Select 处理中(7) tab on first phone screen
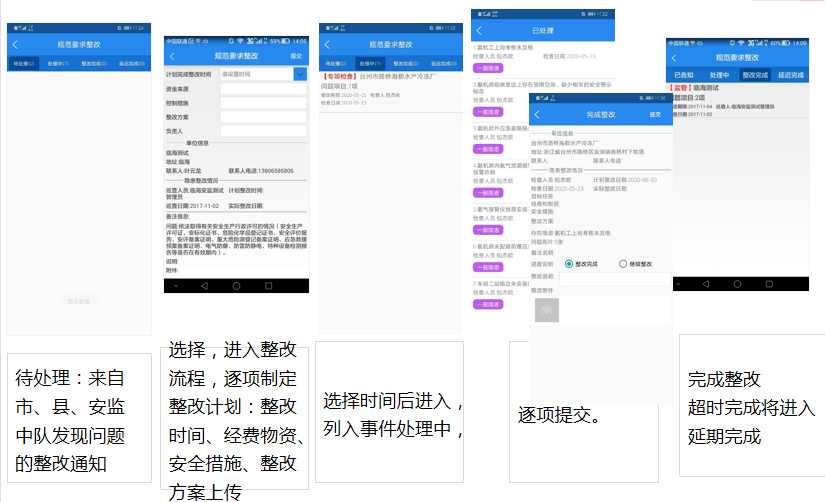The image size is (825, 502). click(x=58, y=64)
